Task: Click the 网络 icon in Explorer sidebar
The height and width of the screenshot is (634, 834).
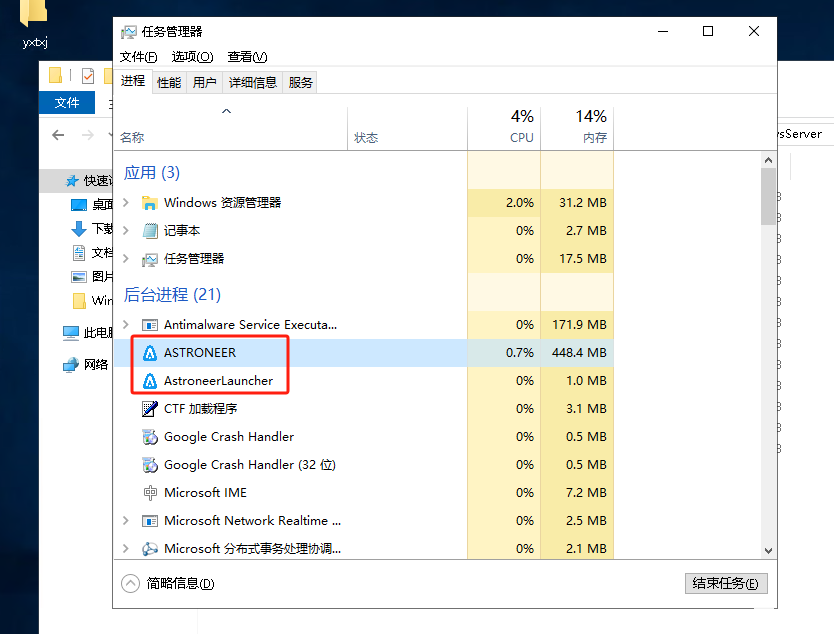Action: tap(71, 365)
